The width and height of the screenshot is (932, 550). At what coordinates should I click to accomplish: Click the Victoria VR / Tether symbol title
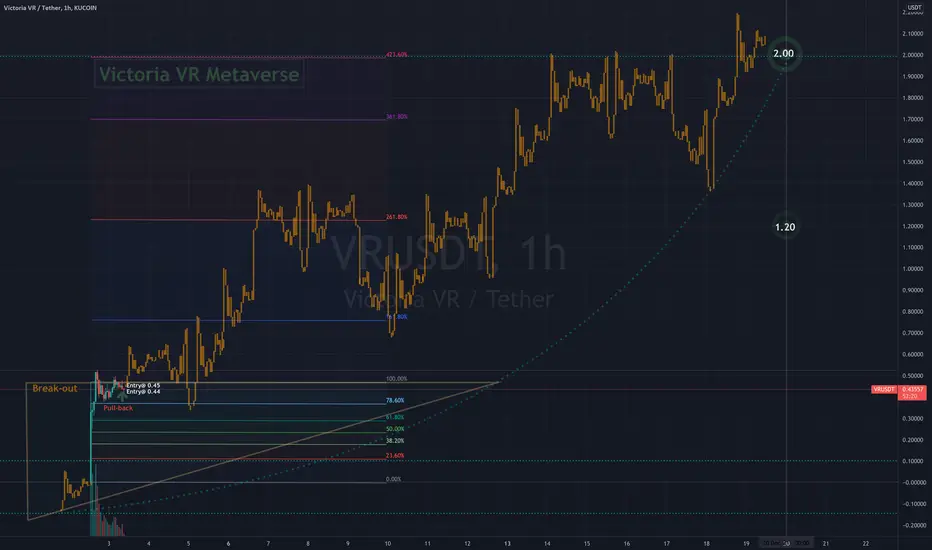point(50,8)
